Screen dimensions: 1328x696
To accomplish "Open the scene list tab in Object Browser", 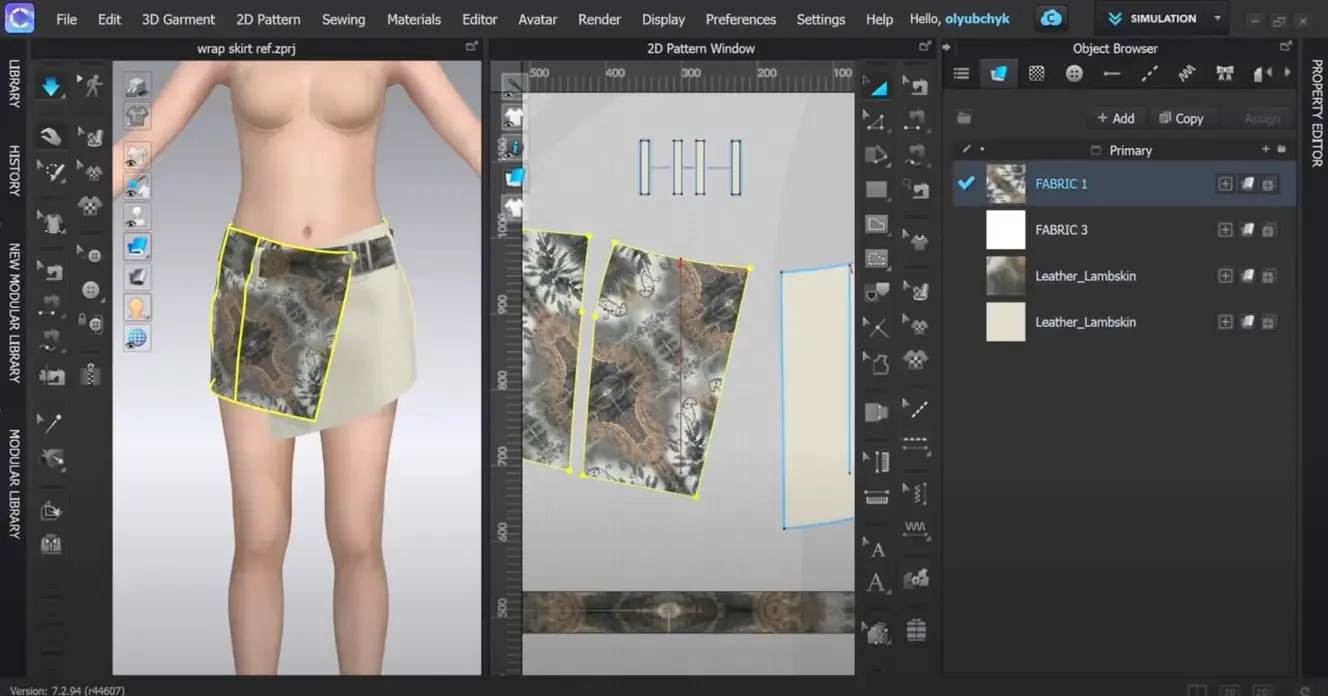I will 961,73.
